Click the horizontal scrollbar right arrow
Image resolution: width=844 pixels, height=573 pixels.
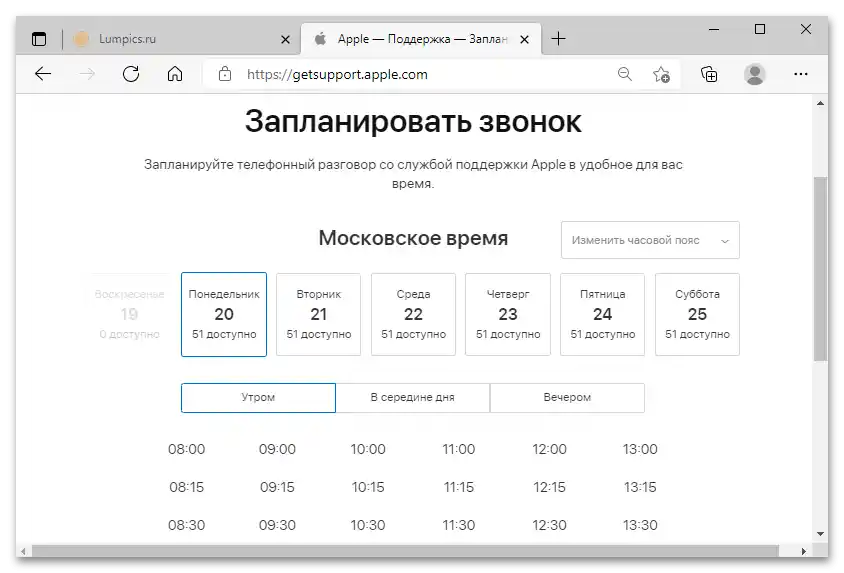tap(804, 551)
